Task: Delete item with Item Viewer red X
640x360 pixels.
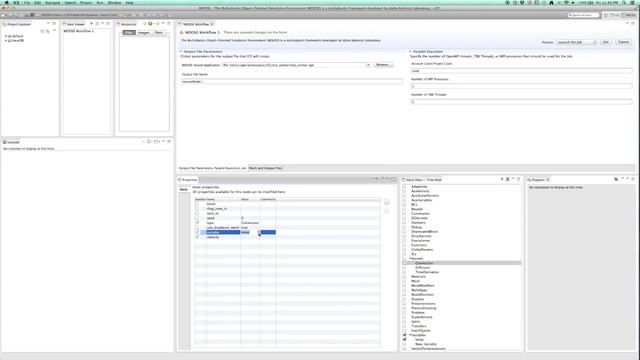Action: point(97,24)
